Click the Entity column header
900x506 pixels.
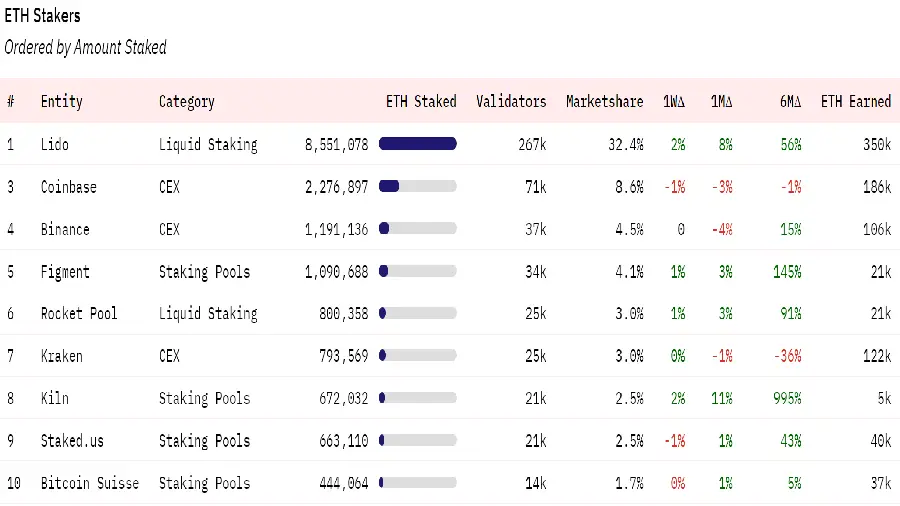[x=61, y=101]
